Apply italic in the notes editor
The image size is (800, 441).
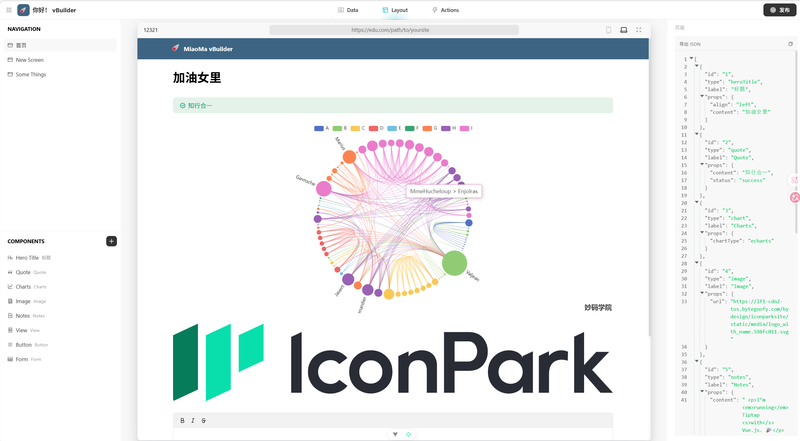click(x=193, y=421)
